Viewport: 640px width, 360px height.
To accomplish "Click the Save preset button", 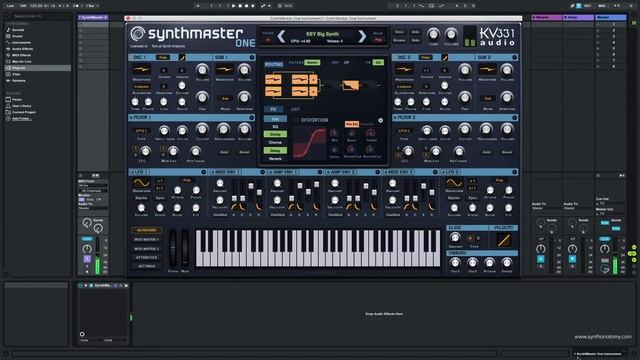I will [399, 32].
